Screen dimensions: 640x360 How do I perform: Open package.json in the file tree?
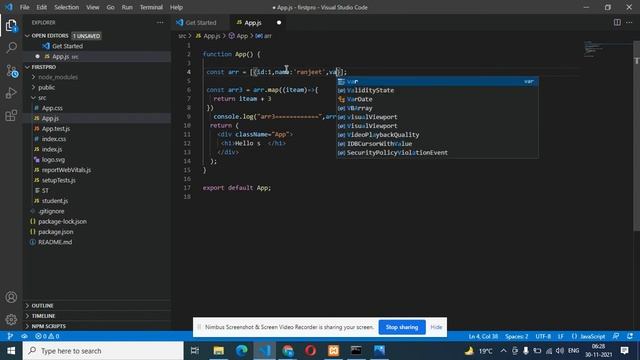(56, 232)
